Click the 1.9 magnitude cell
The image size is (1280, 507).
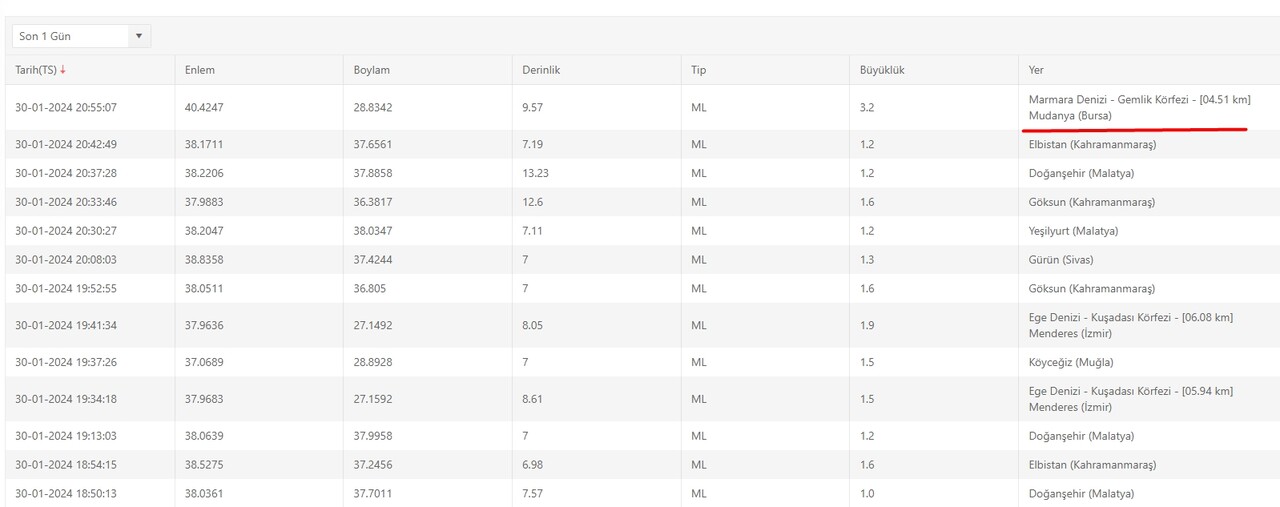point(867,325)
